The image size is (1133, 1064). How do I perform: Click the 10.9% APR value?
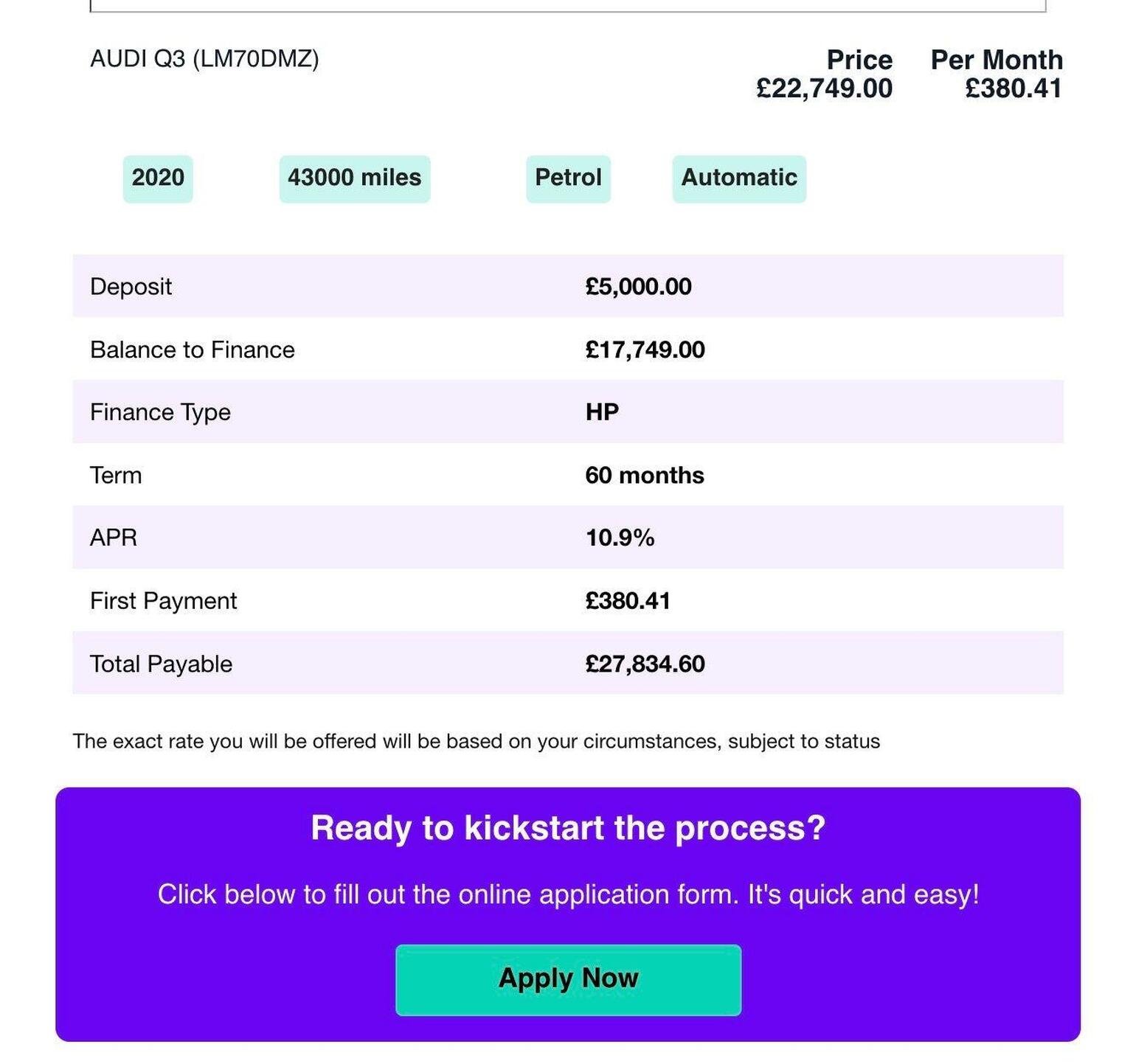[620, 538]
